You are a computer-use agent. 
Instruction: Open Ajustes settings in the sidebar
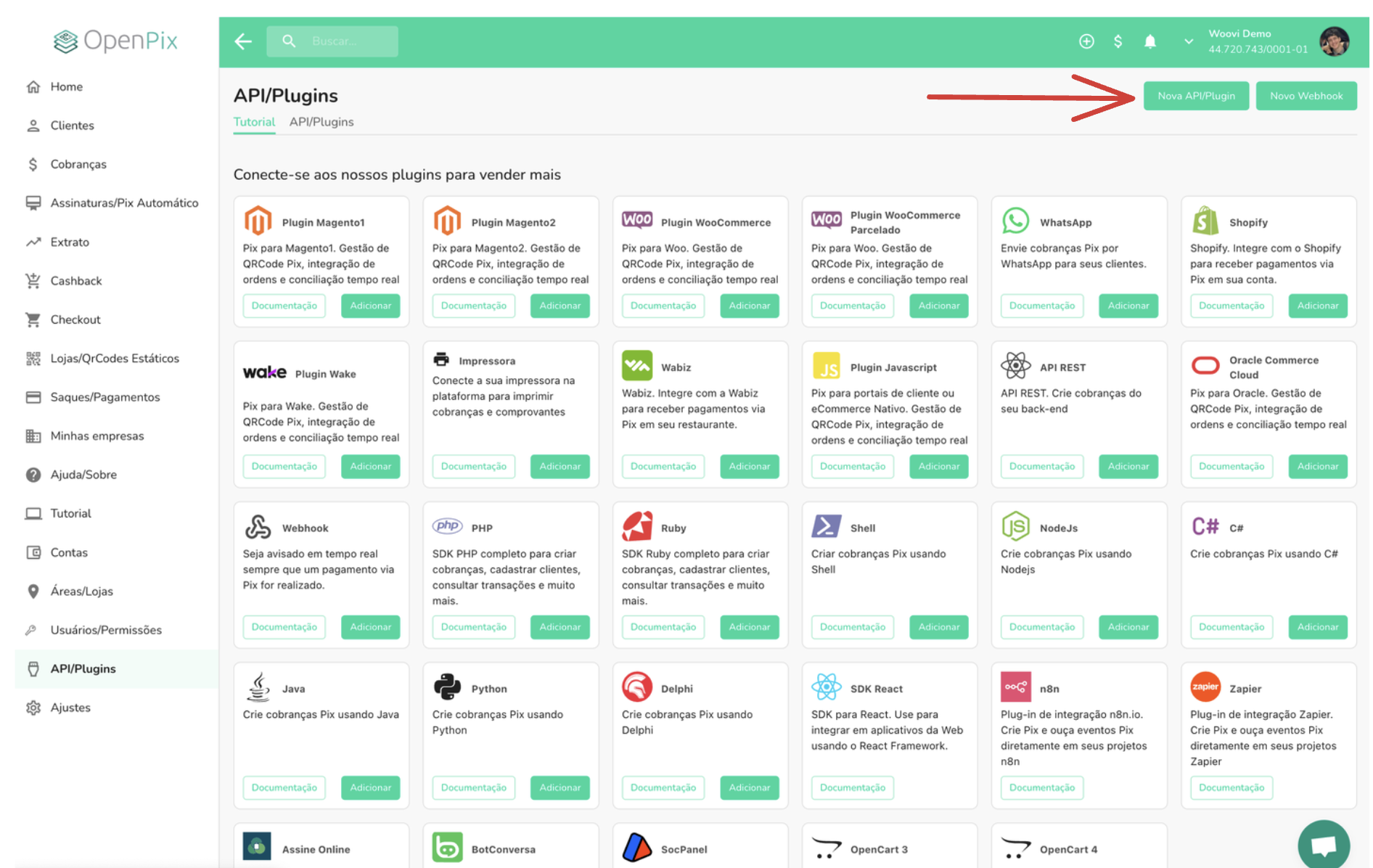point(70,708)
